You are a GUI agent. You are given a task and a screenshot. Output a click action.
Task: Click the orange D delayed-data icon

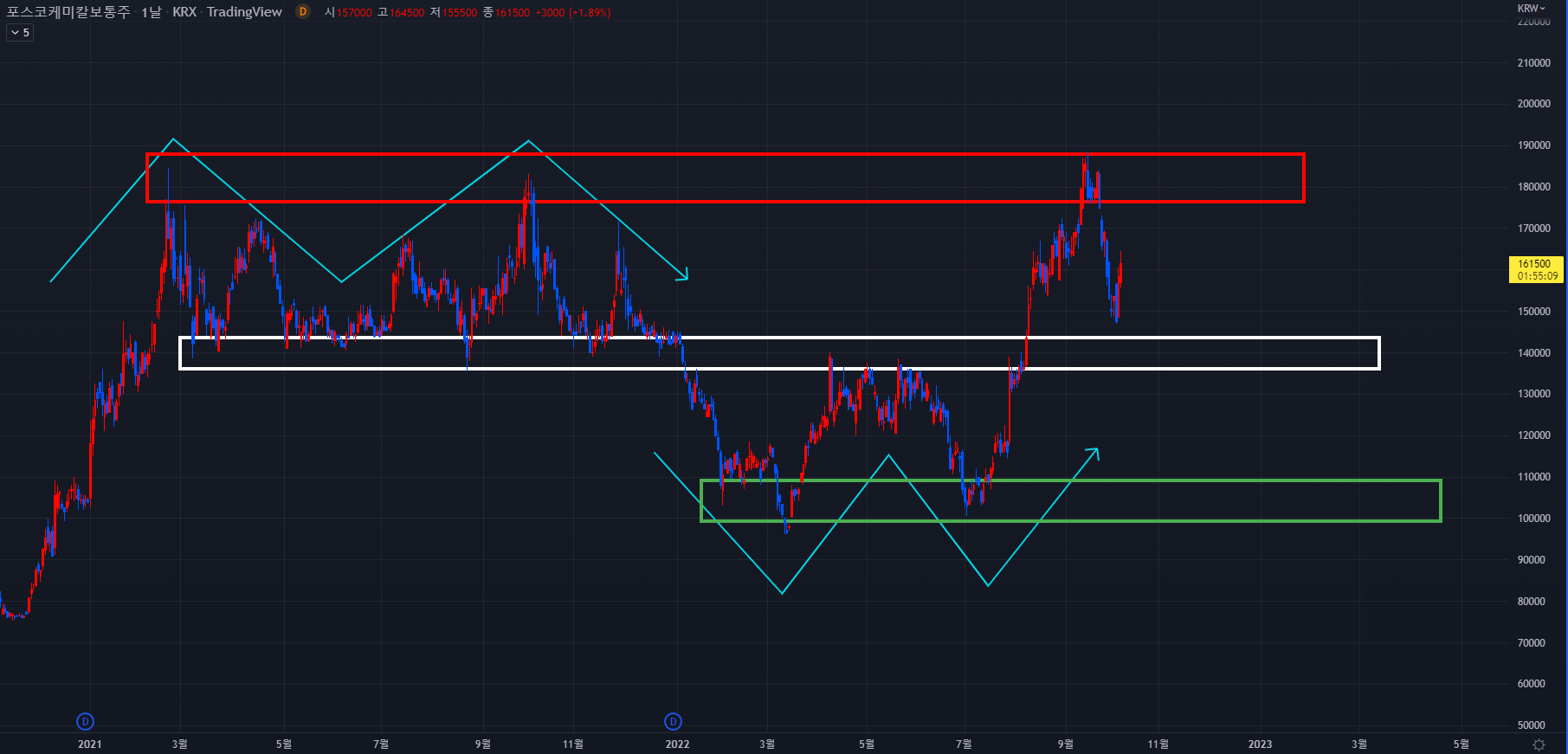click(x=302, y=11)
